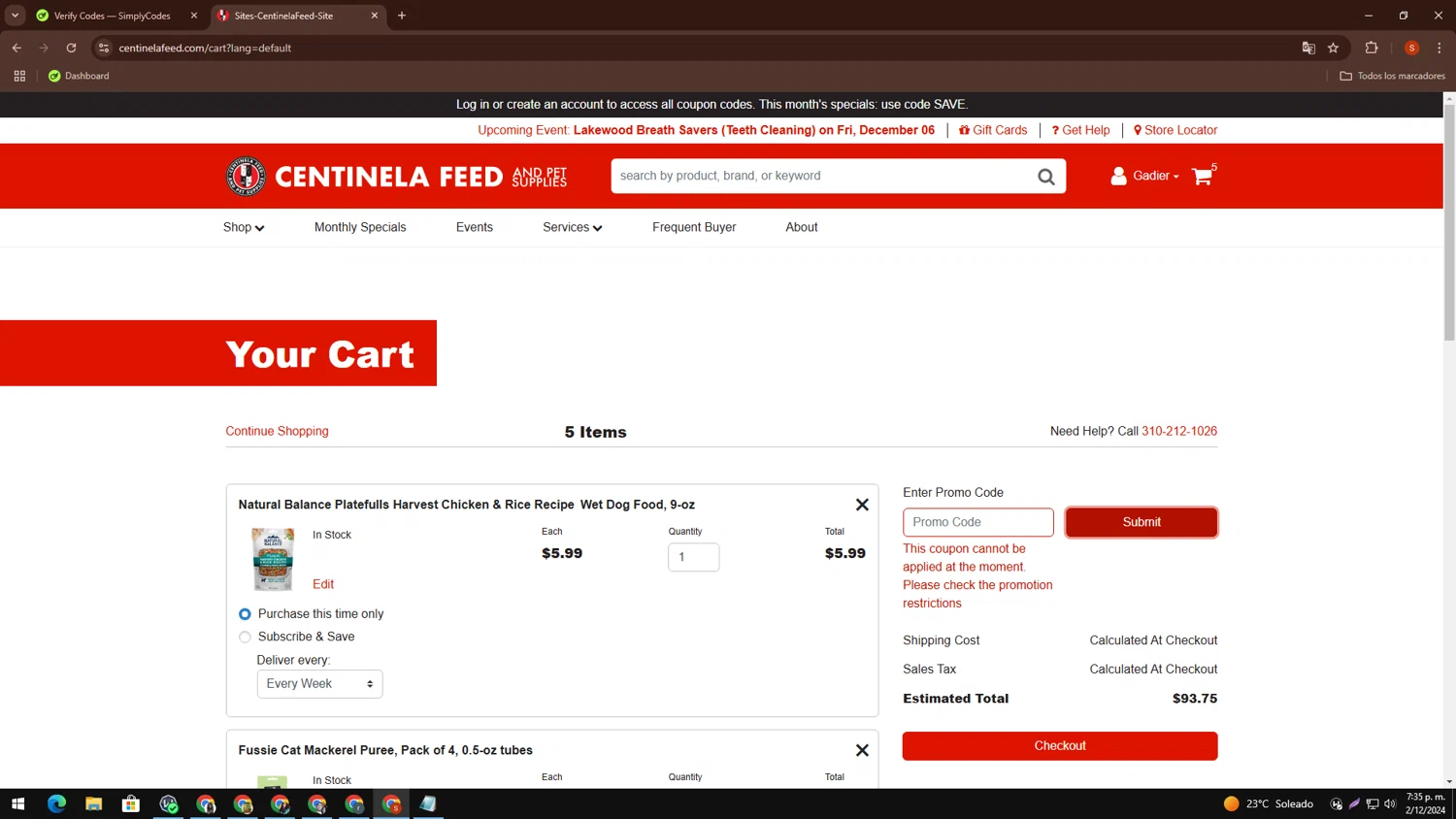Click Edit under Natural Balance item
Screen dimensions: 1456x819
tap(323, 584)
